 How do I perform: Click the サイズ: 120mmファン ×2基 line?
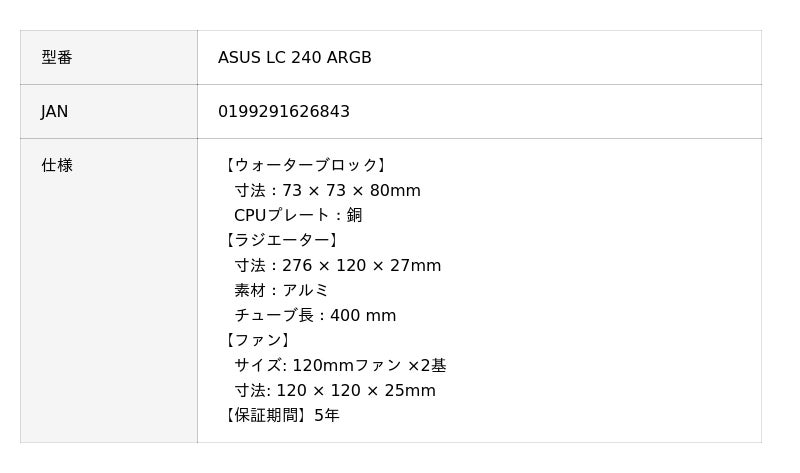pos(340,365)
